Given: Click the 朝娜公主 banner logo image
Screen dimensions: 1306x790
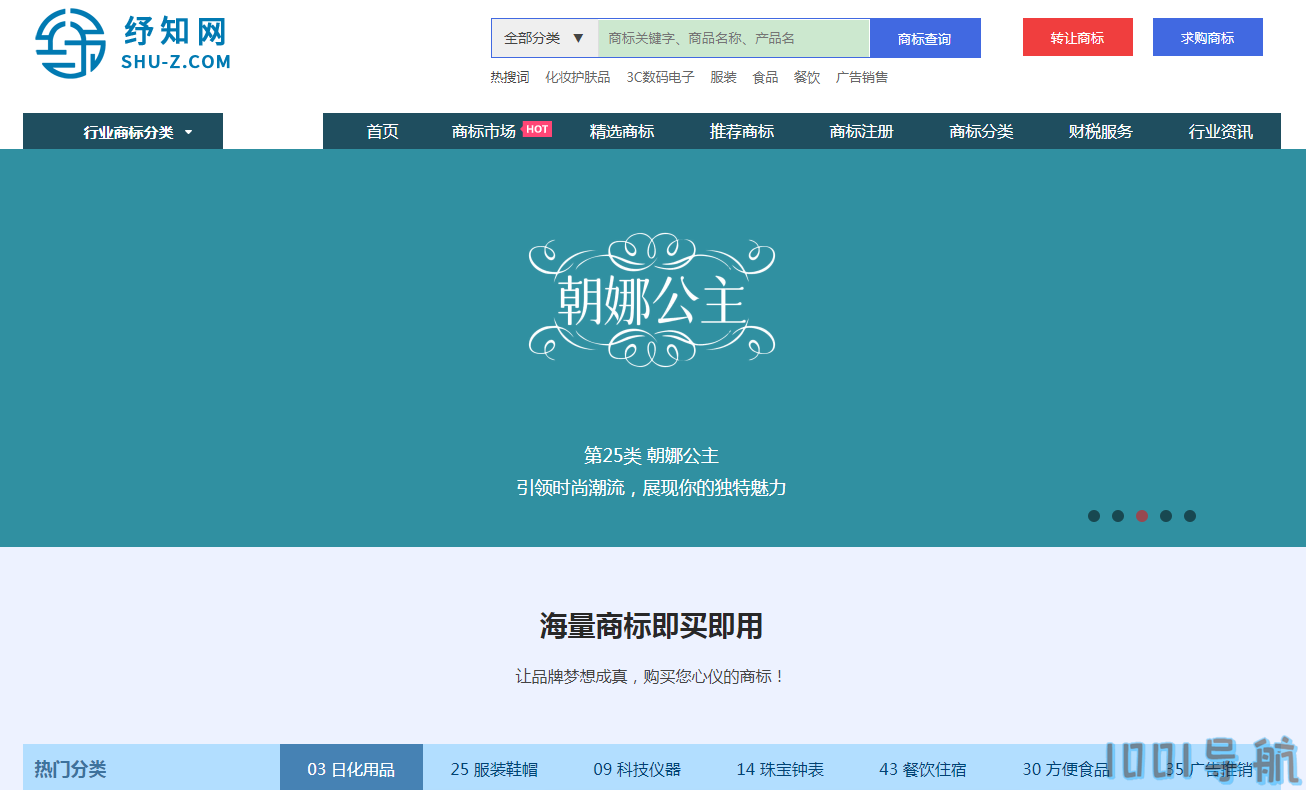Looking at the screenshot, I should tap(652, 298).
